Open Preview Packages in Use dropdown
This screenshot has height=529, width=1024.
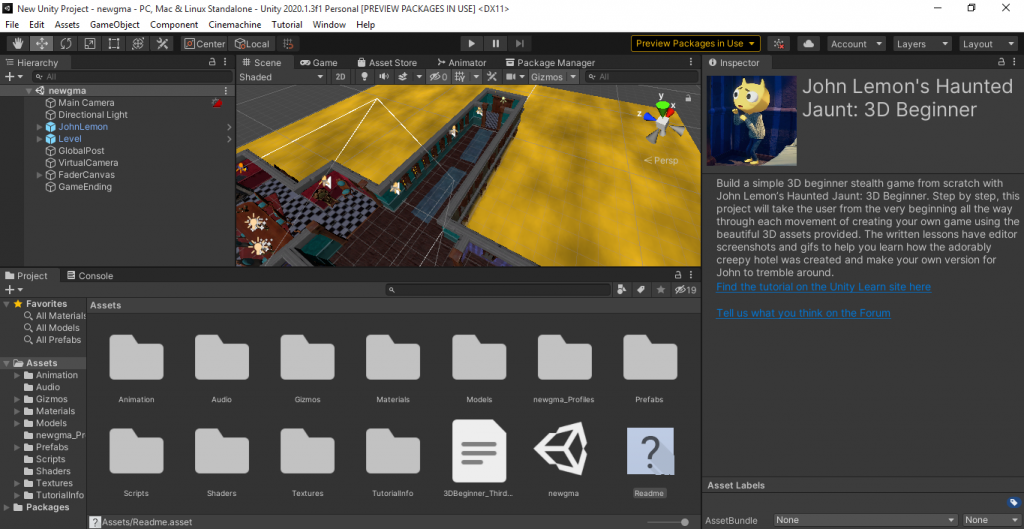click(x=696, y=44)
